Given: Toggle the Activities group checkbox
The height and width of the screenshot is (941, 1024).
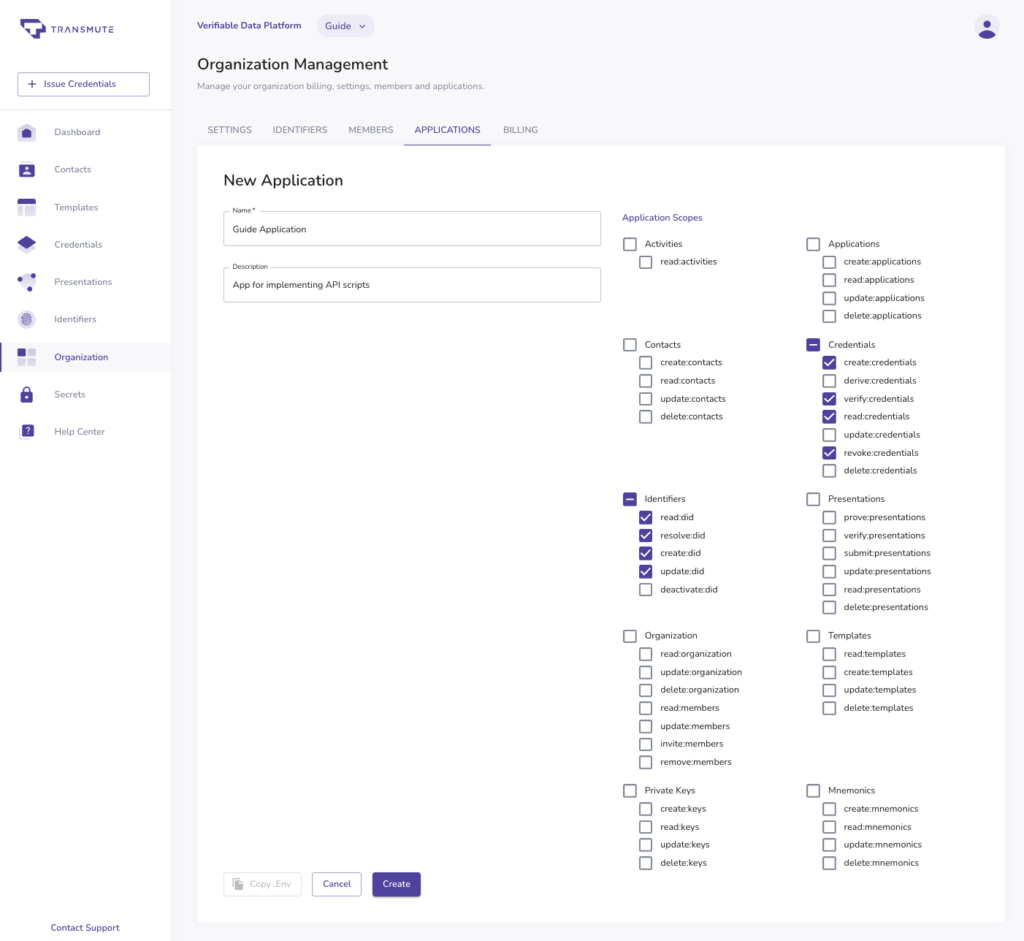Looking at the screenshot, I should point(630,244).
